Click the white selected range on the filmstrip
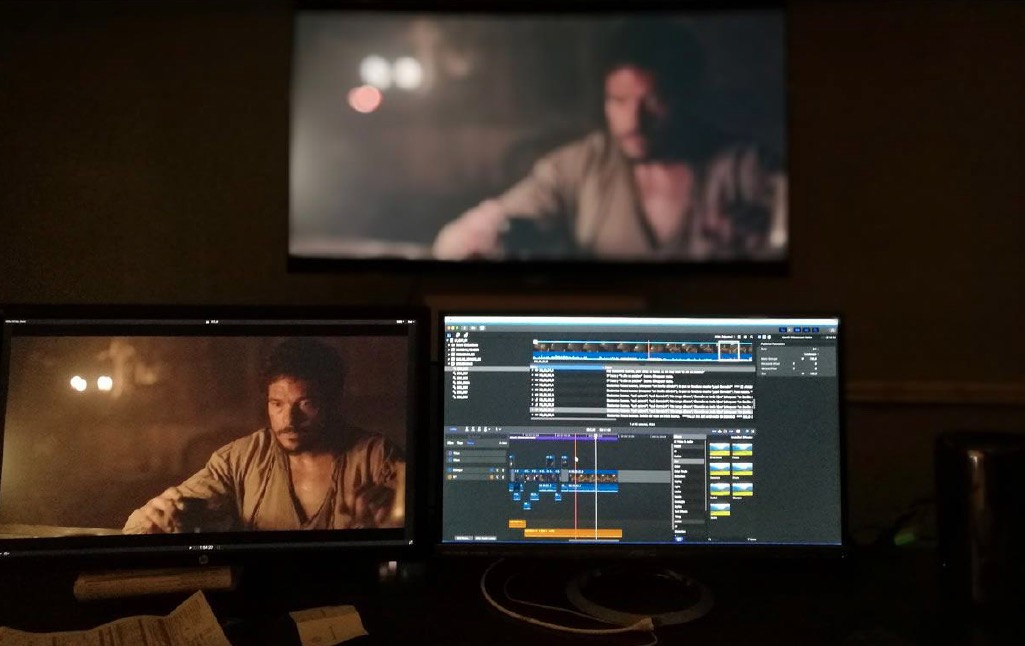The height and width of the screenshot is (646, 1025). [729, 351]
